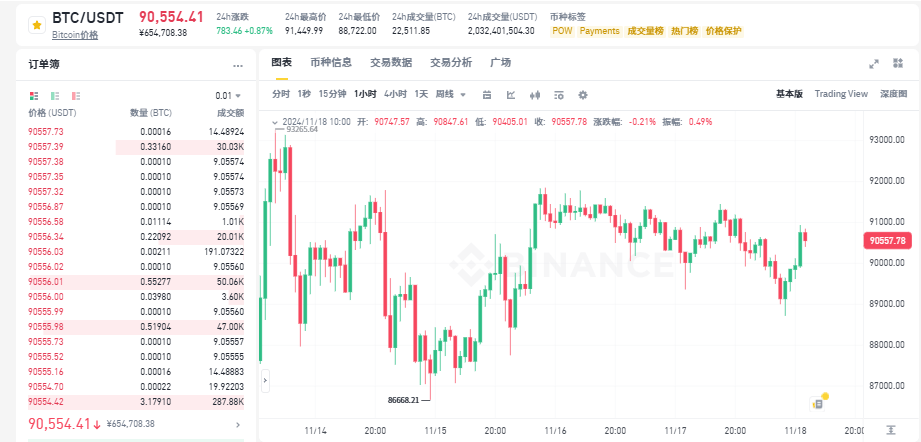921x442 pixels.
Task: Click the POW coin tag
Action: [x=562, y=31]
